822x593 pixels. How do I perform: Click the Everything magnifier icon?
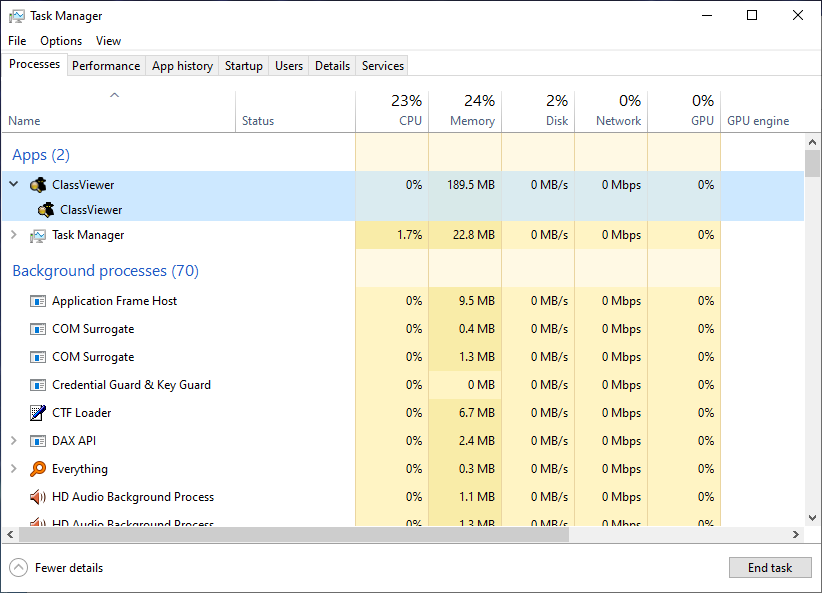pyautogui.click(x=38, y=469)
